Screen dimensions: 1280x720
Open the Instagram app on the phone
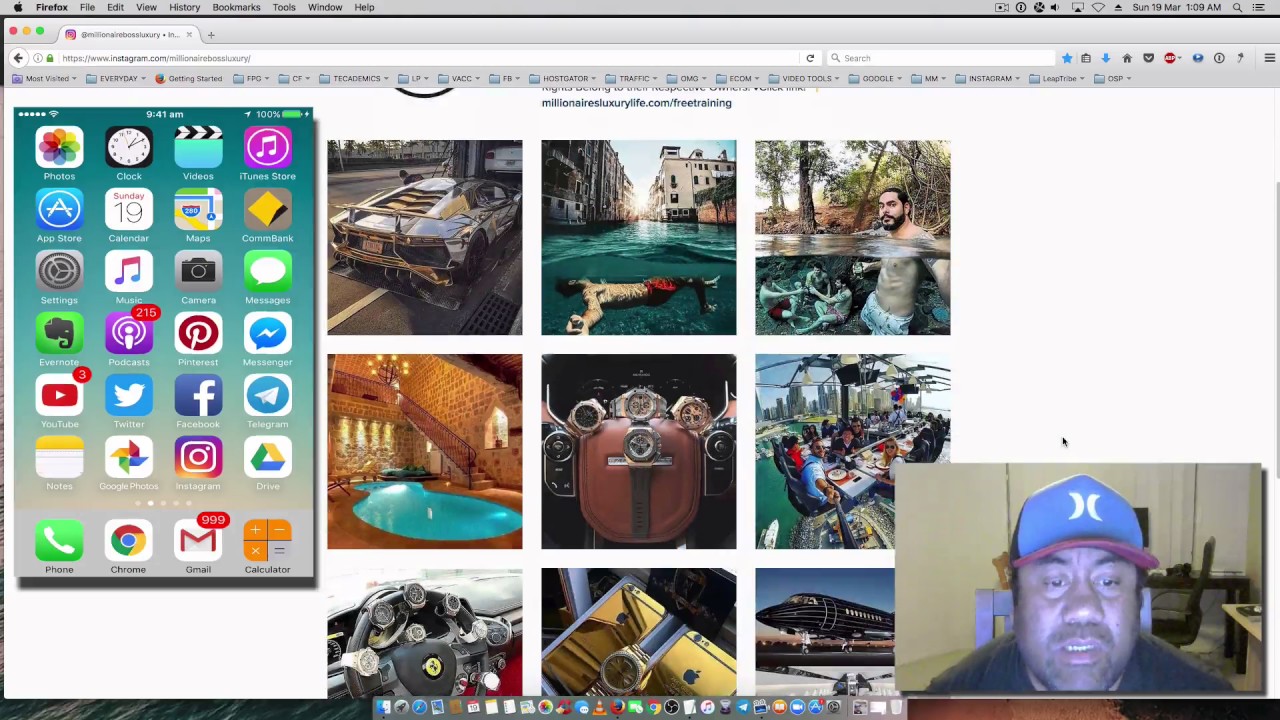click(198, 458)
